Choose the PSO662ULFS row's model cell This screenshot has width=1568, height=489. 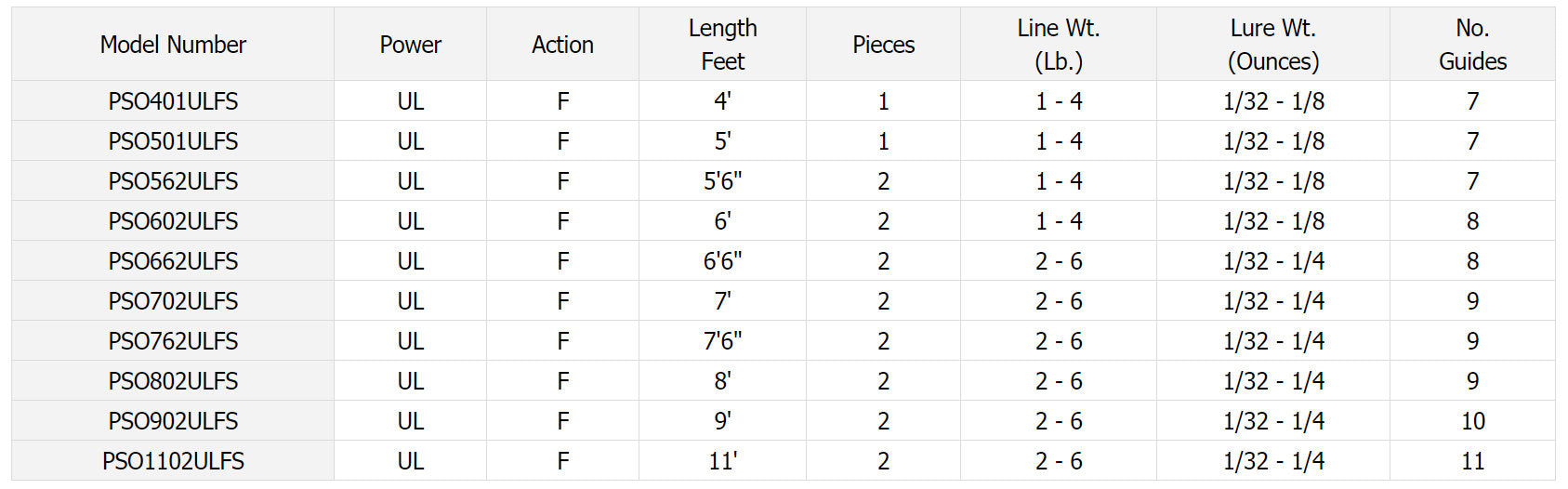click(x=173, y=261)
